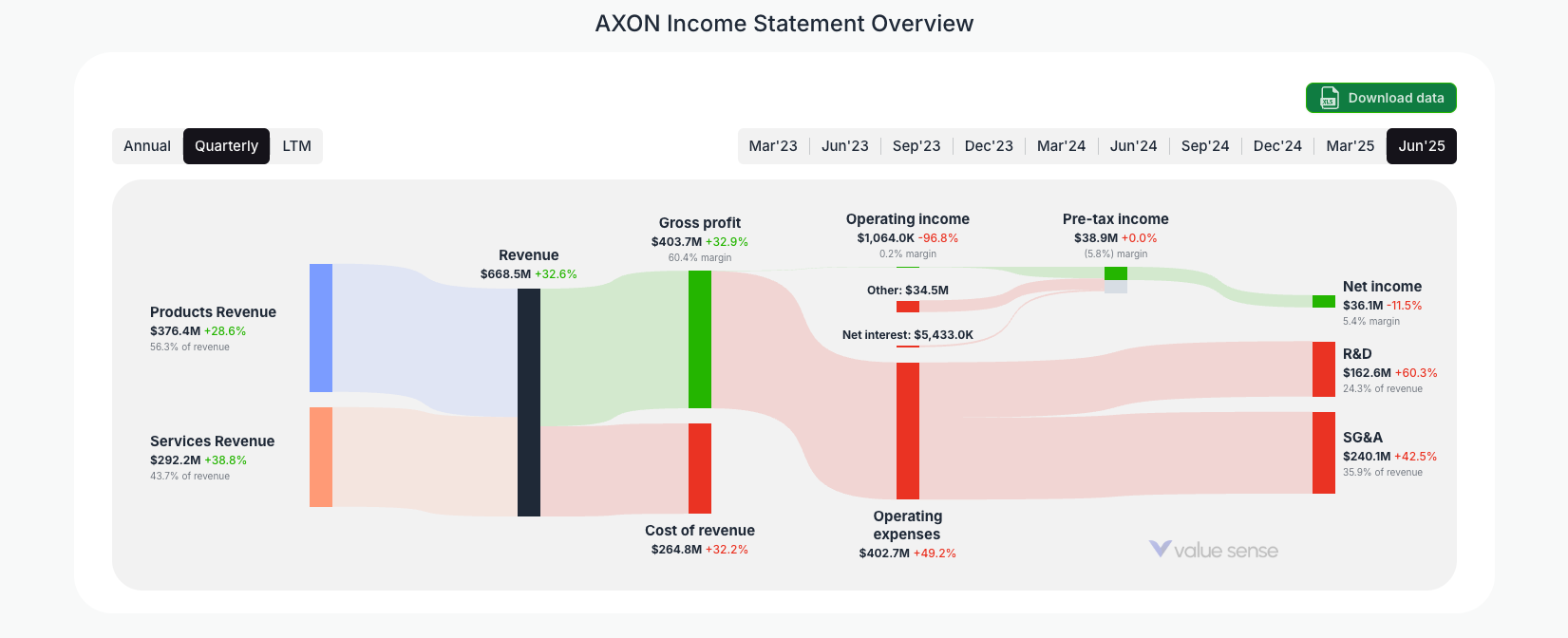1568x638 pixels.
Task: Click the Services Revenue label
Action: (212, 441)
